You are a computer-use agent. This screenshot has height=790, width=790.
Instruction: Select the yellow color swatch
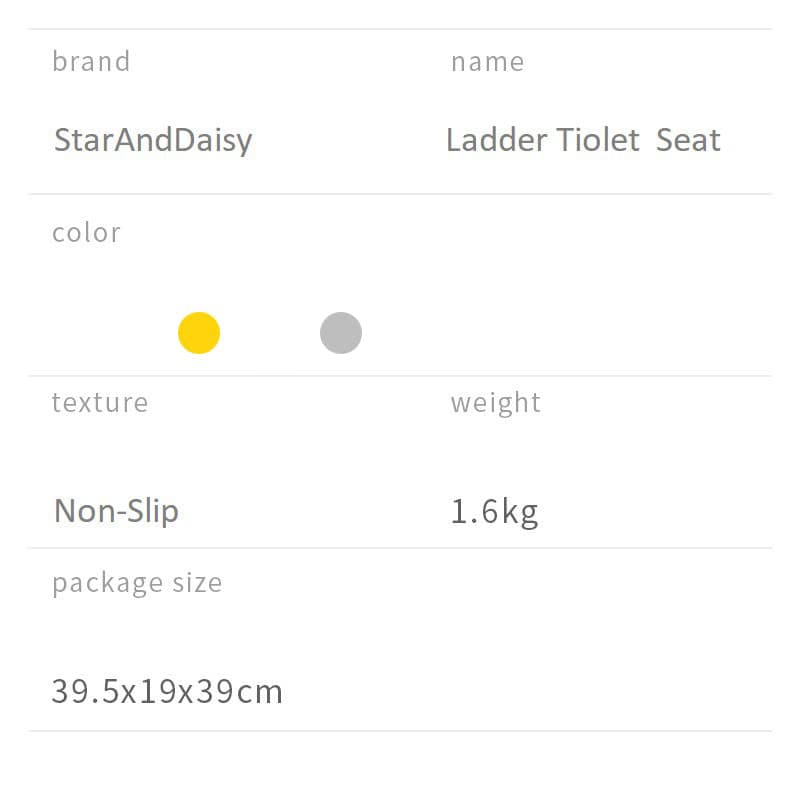pos(199,333)
